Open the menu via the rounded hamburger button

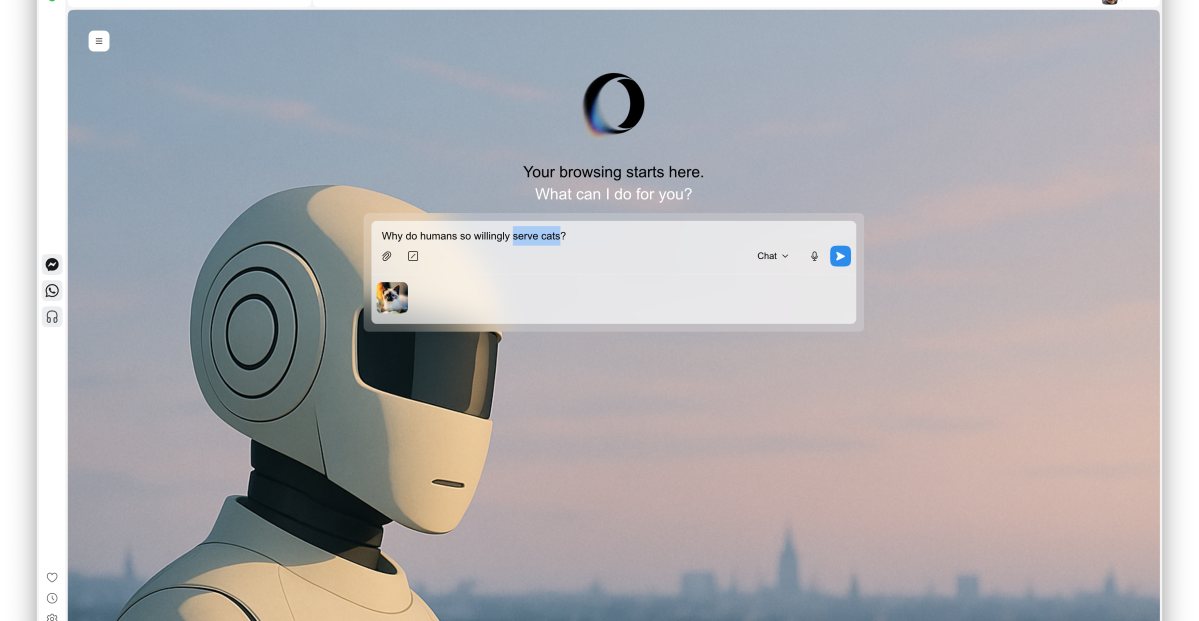pos(99,41)
